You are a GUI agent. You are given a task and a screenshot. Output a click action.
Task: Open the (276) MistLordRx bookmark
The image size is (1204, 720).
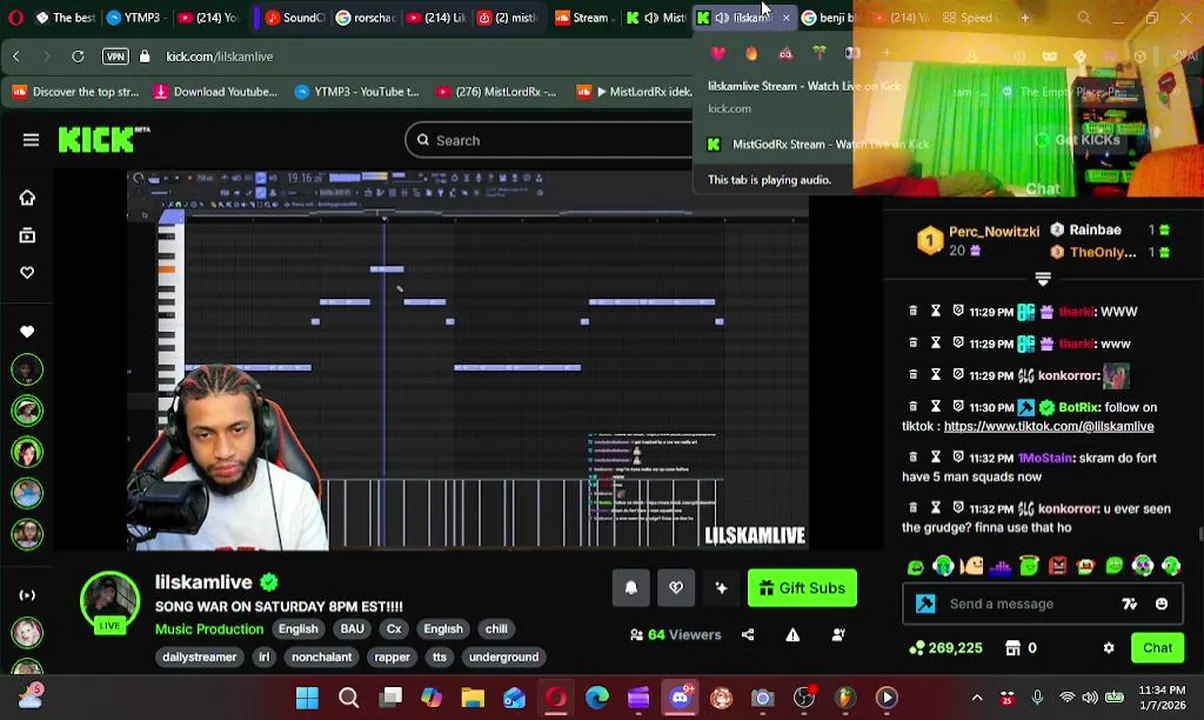click(495, 92)
